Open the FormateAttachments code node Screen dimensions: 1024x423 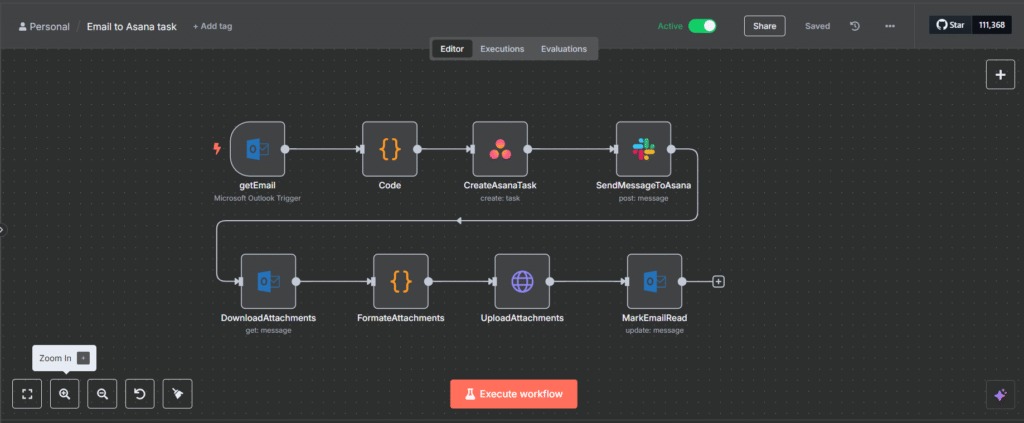coord(400,281)
